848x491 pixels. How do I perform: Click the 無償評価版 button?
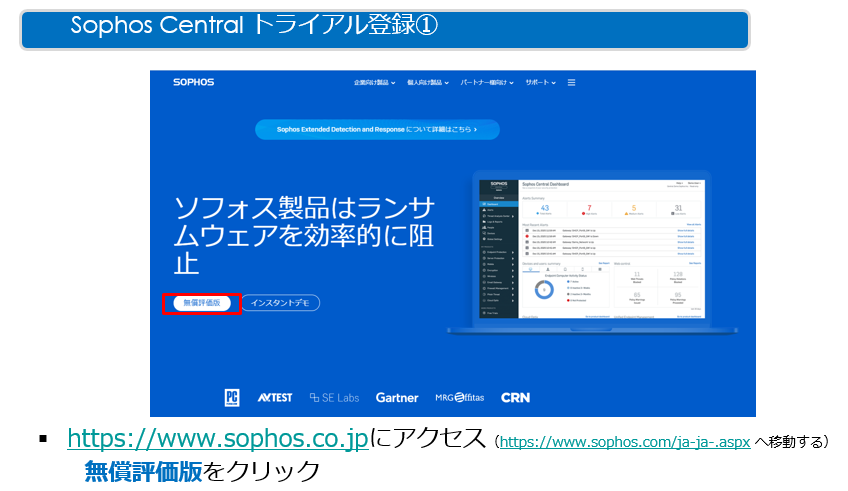pyautogui.click(x=201, y=303)
